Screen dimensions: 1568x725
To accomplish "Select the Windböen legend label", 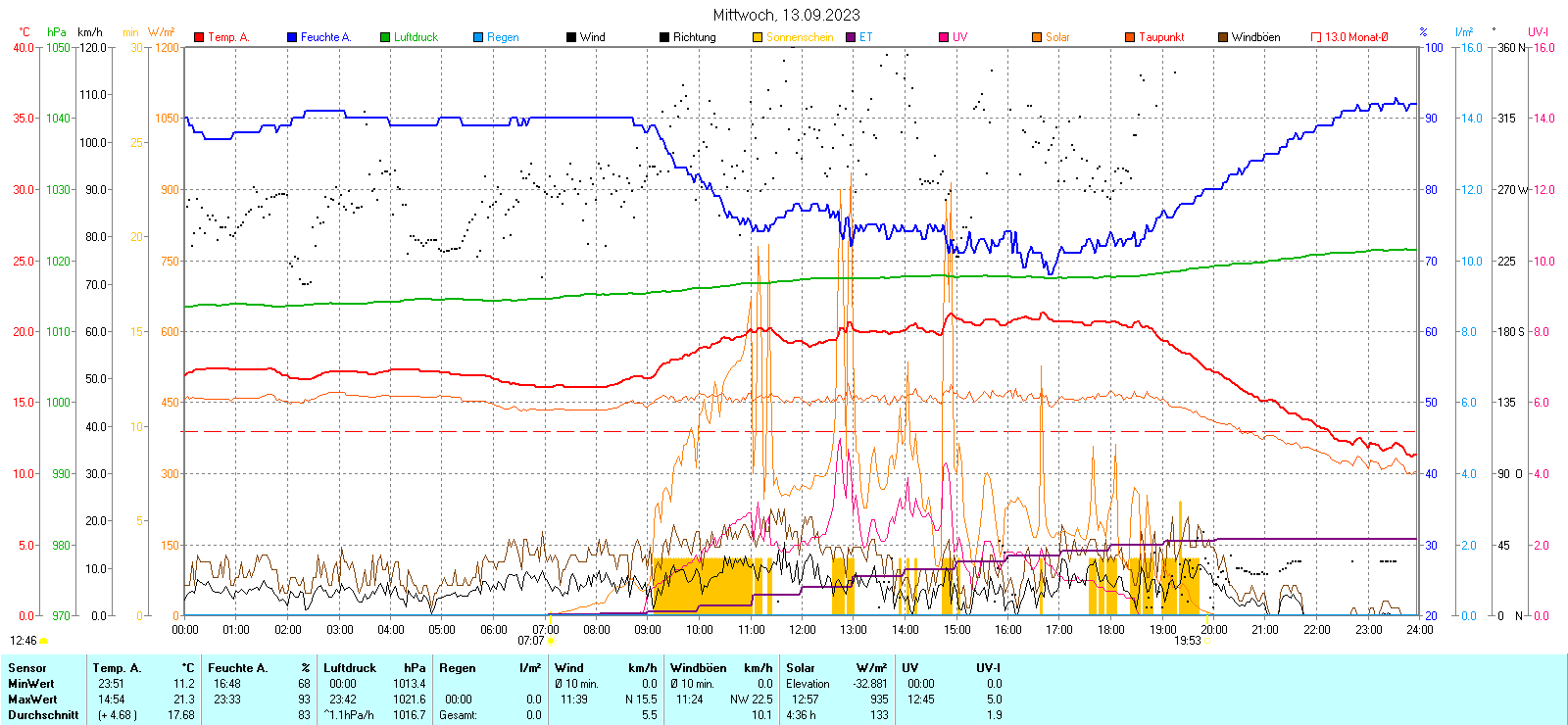I will (1255, 37).
